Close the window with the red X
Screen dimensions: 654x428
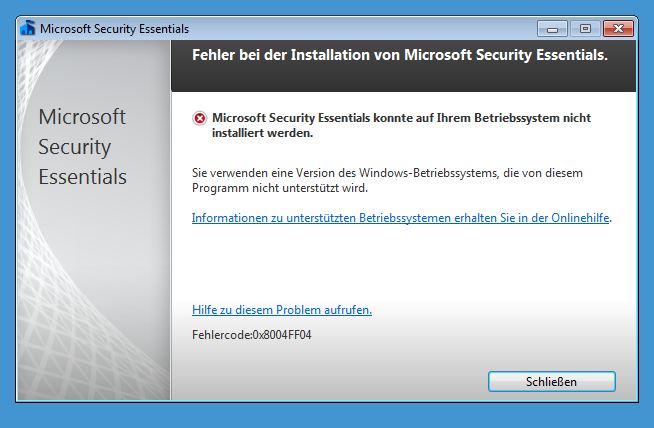619,28
